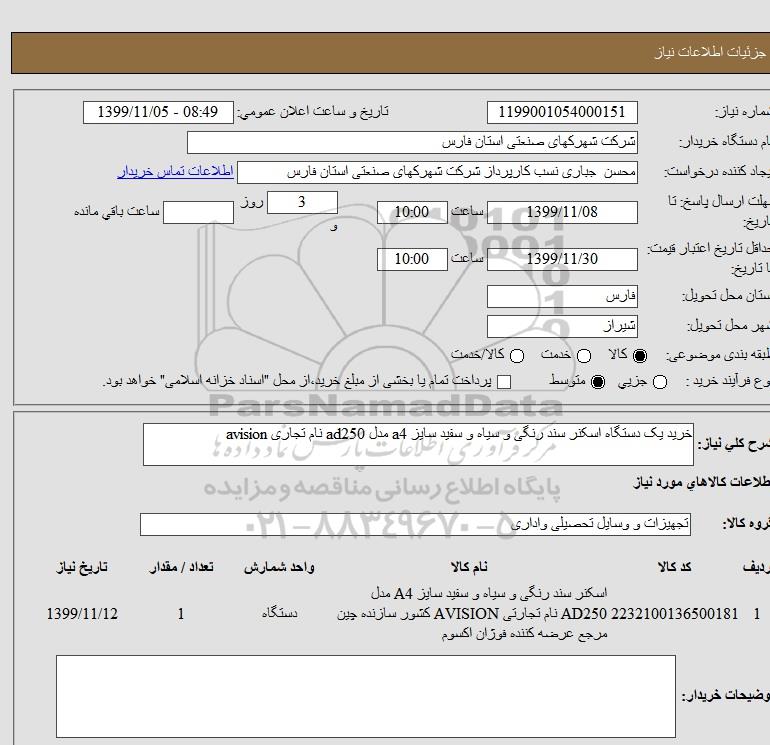This screenshot has width=770, height=745.
Task: Toggle the Islamic treasury bonds payment checkbox
Action: tap(504, 382)
